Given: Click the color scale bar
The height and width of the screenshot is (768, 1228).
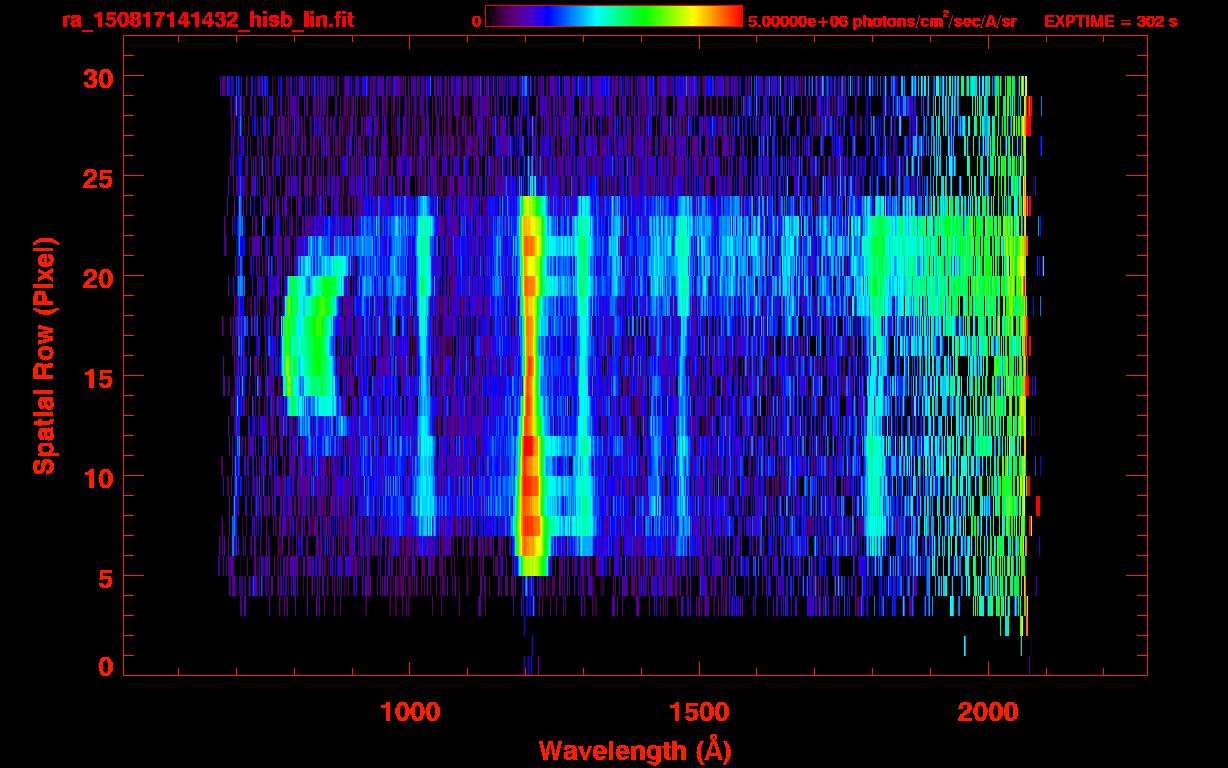Looking at the screenshot, I should tap(614, 17).
